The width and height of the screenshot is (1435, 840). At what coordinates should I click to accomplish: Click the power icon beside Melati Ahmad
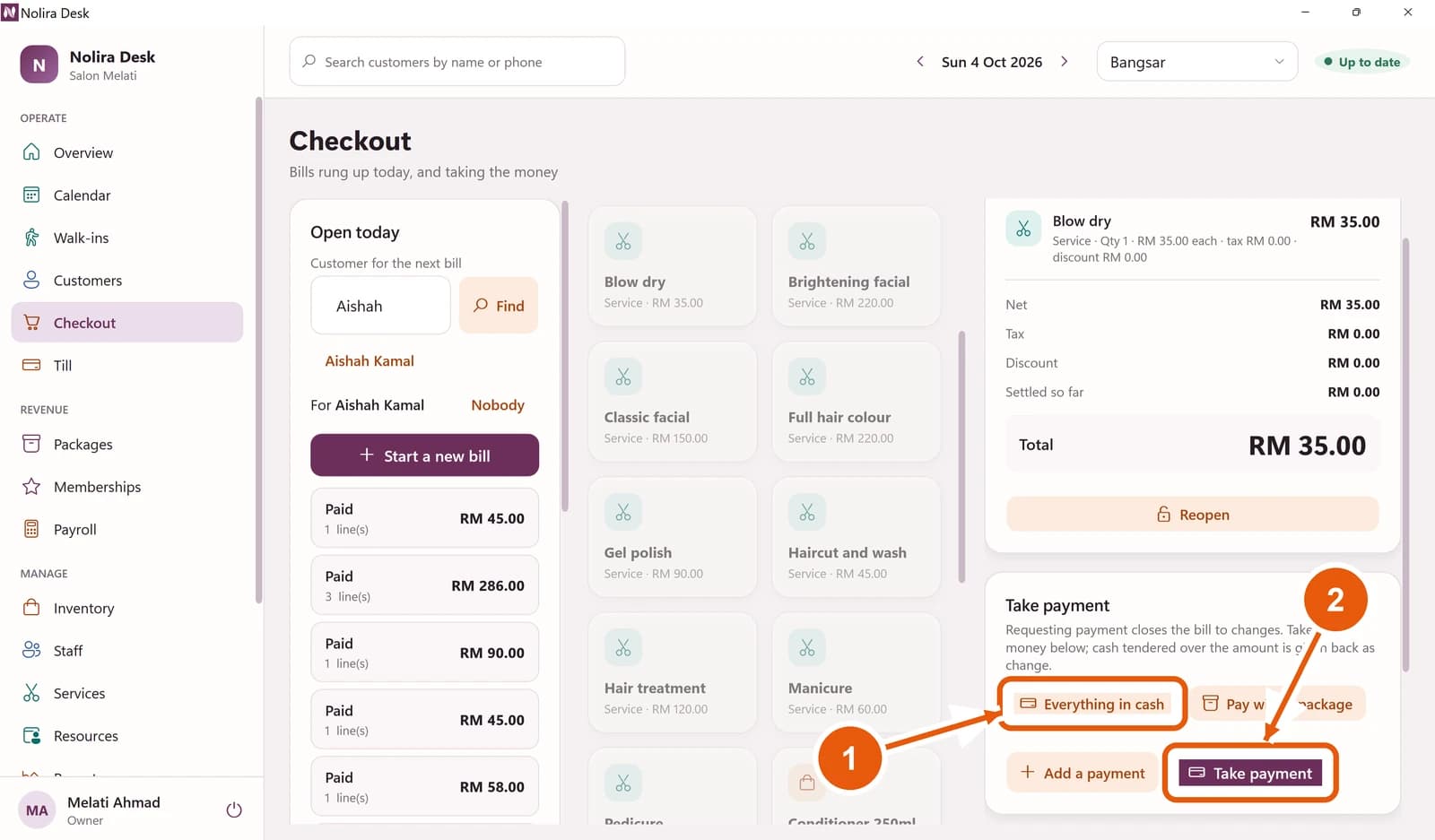(x=234, y=810)
